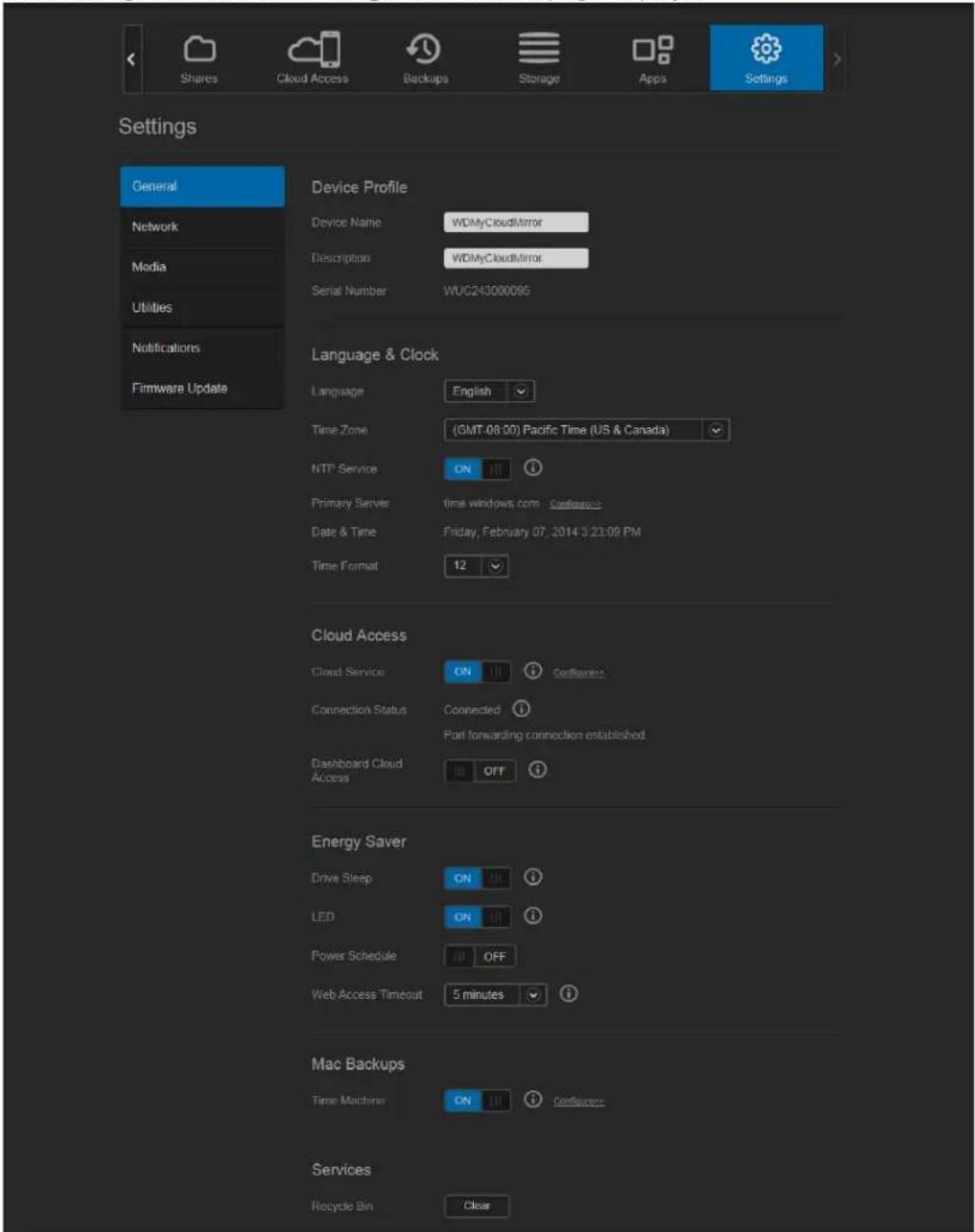Select Media in settings sidebar

(202, 267)
